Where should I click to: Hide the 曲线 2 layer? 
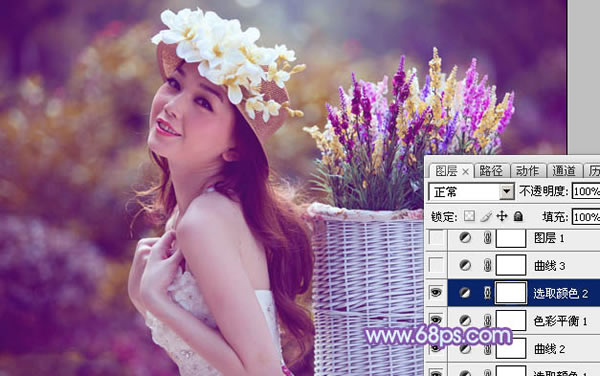[x=436, y=348]
